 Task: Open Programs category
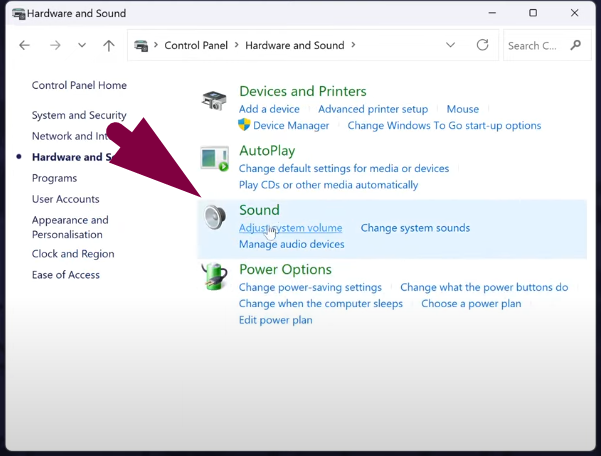point(54,178)
